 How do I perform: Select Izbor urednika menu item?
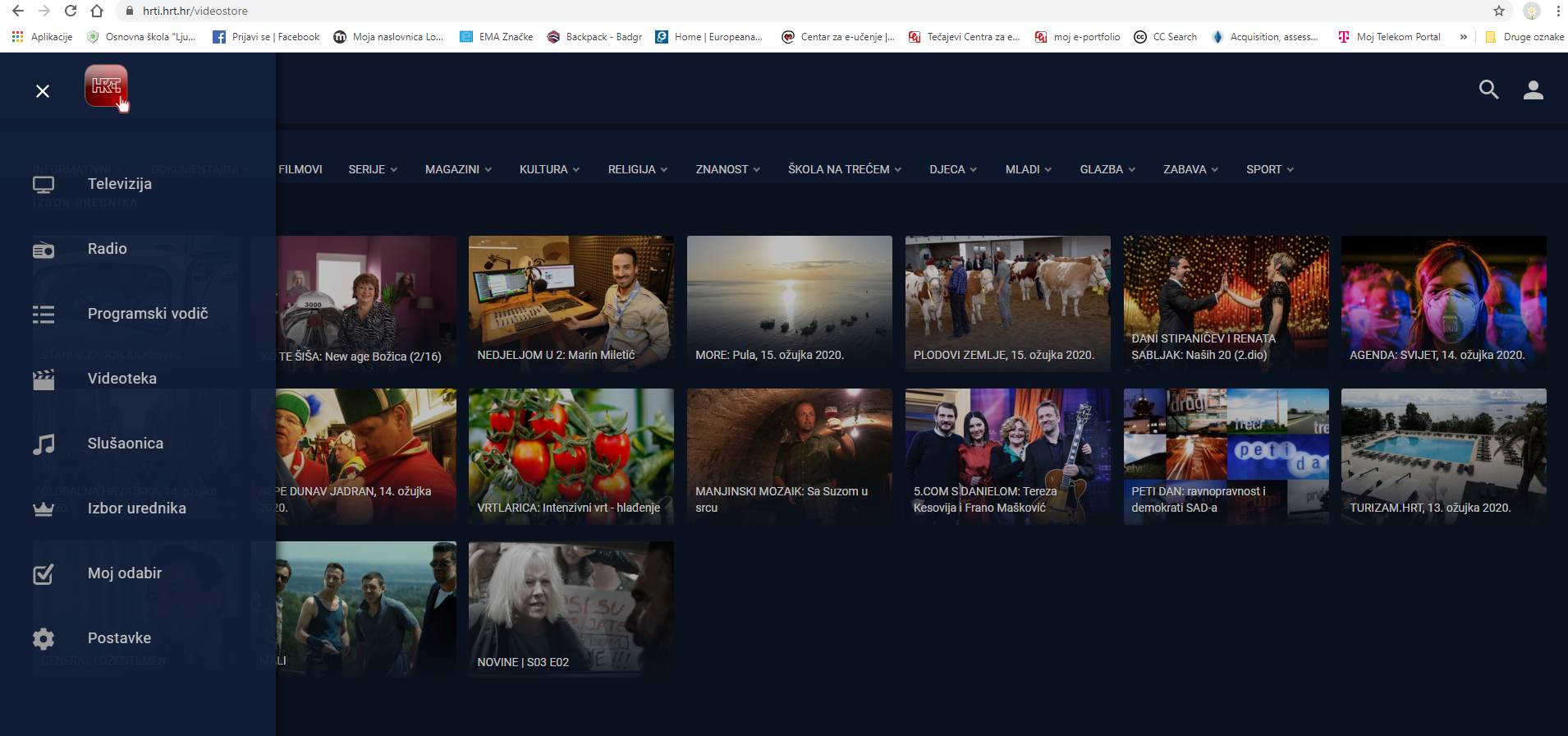click(137, 508)
